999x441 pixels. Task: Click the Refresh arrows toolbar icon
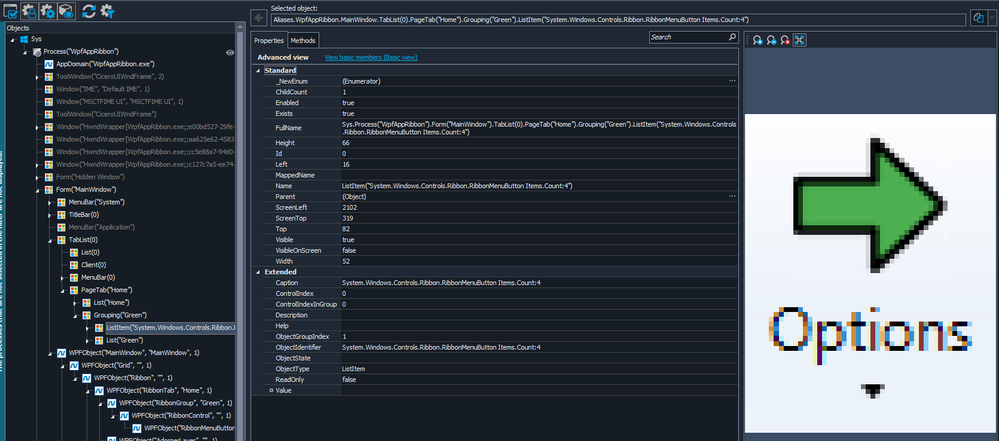point(89,10)
